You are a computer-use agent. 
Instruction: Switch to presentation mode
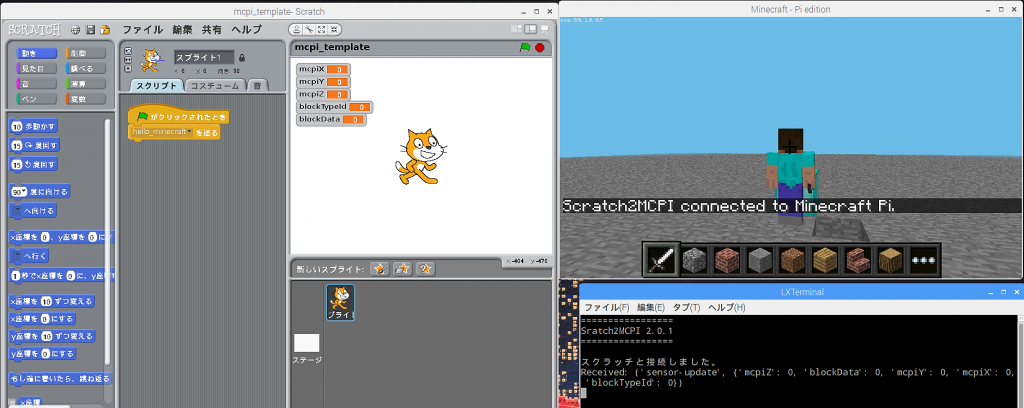coord(545,29)
